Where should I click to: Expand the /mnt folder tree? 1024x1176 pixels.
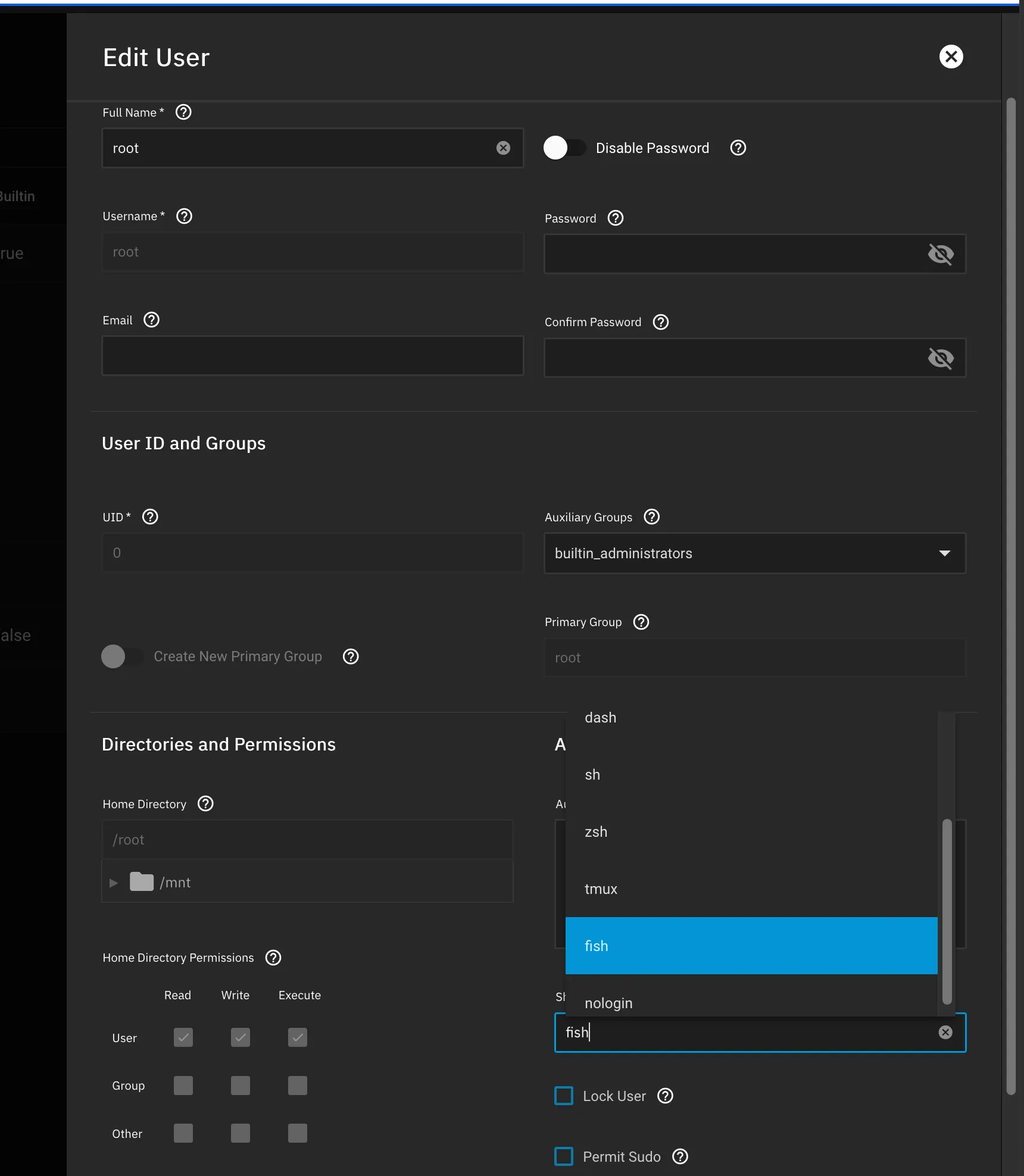tap(114, 883)
